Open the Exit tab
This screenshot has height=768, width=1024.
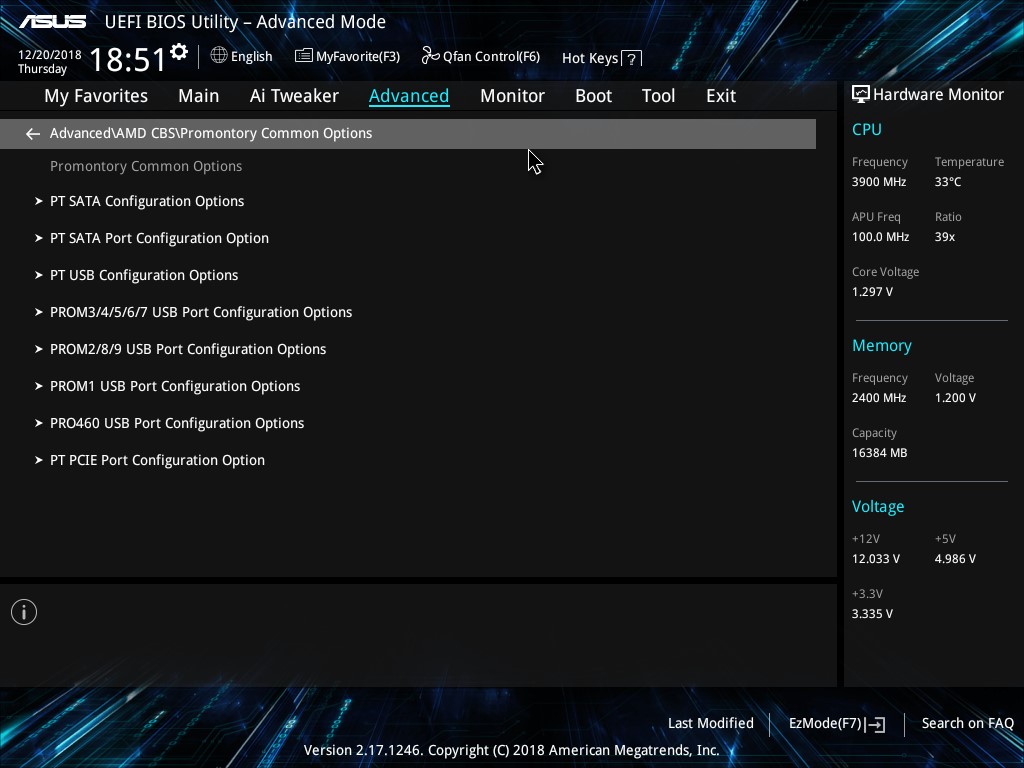(x=721, y=96)
